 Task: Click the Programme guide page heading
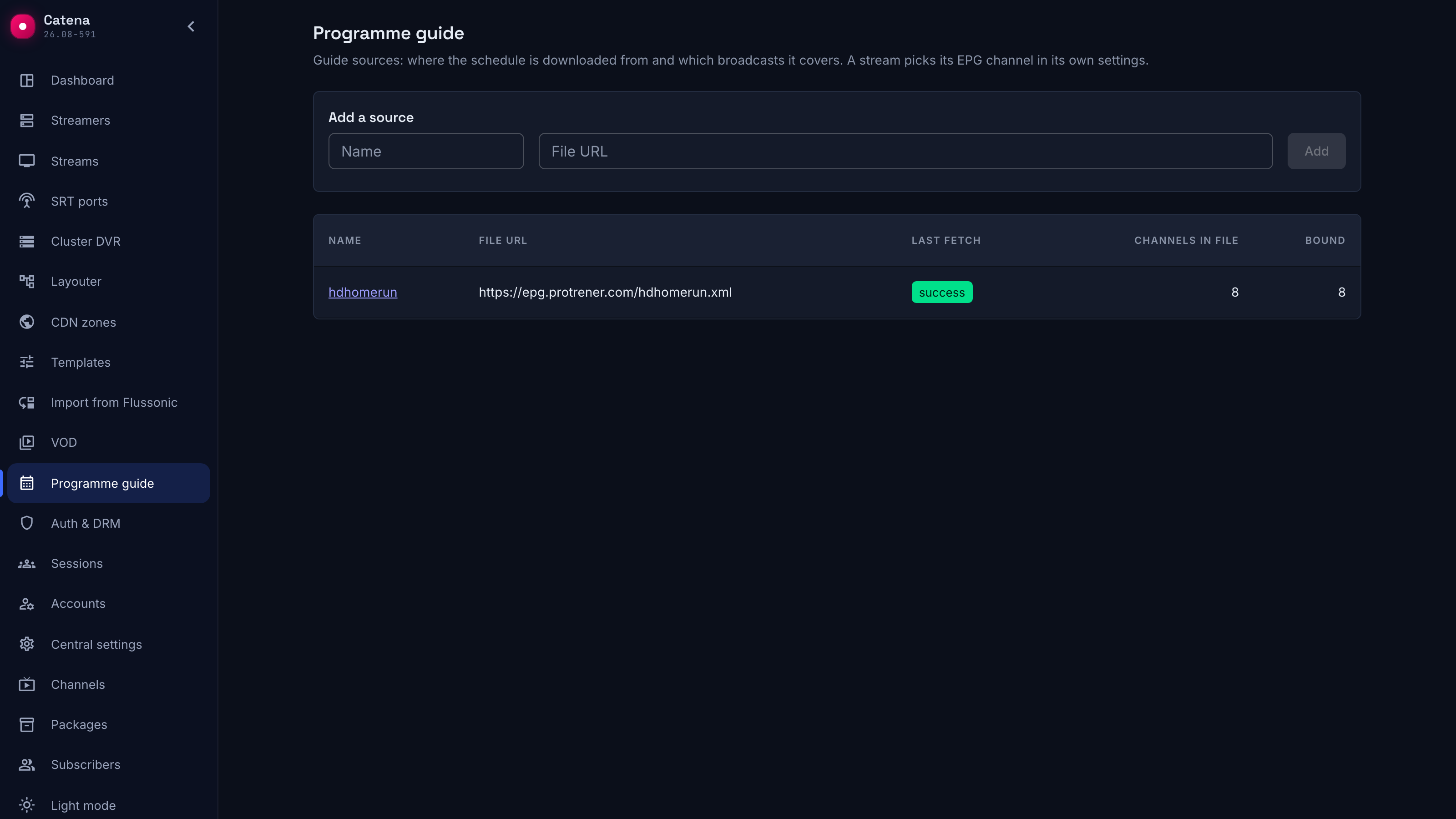tap(388, 33)
